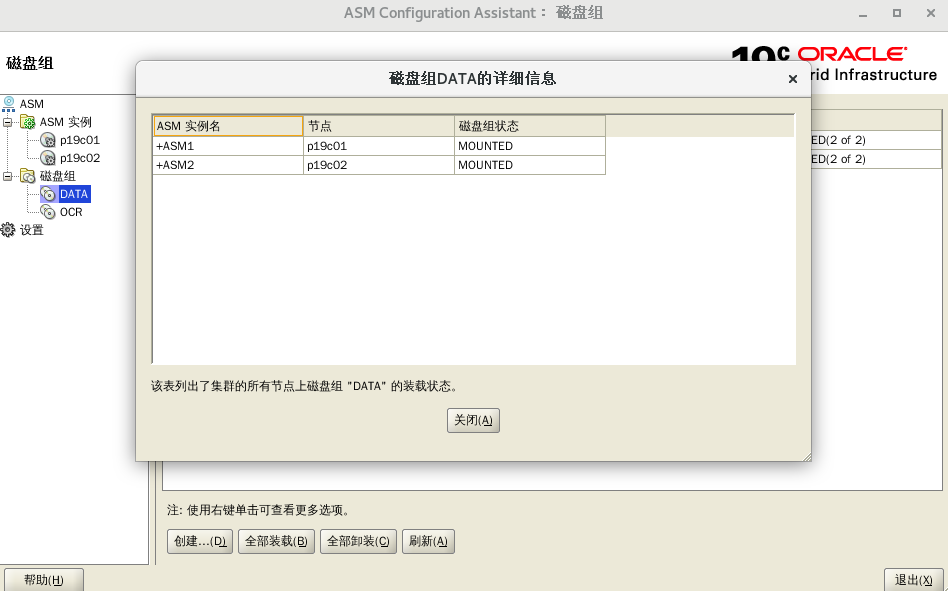Click the DATA disk group icon
Viewport: 948px width, 591px height.
(48, 194)
